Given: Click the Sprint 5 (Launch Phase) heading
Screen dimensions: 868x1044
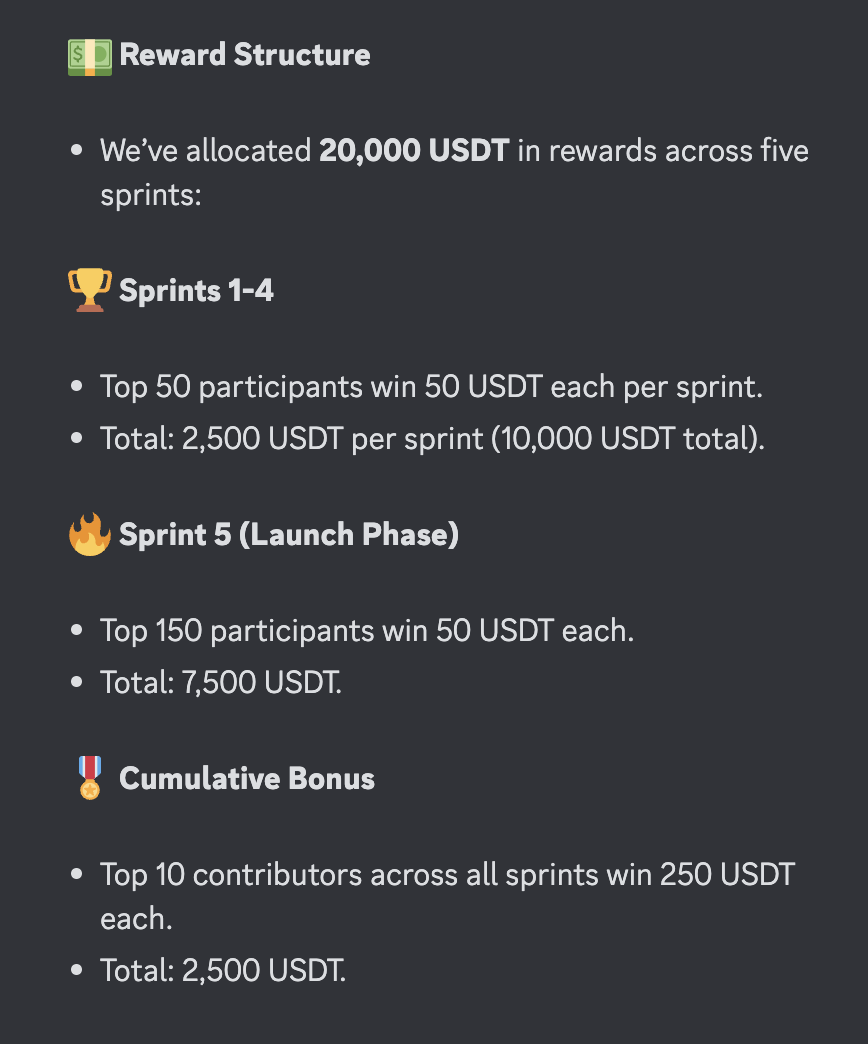Looking at the screenshot, I should (289, 534).
